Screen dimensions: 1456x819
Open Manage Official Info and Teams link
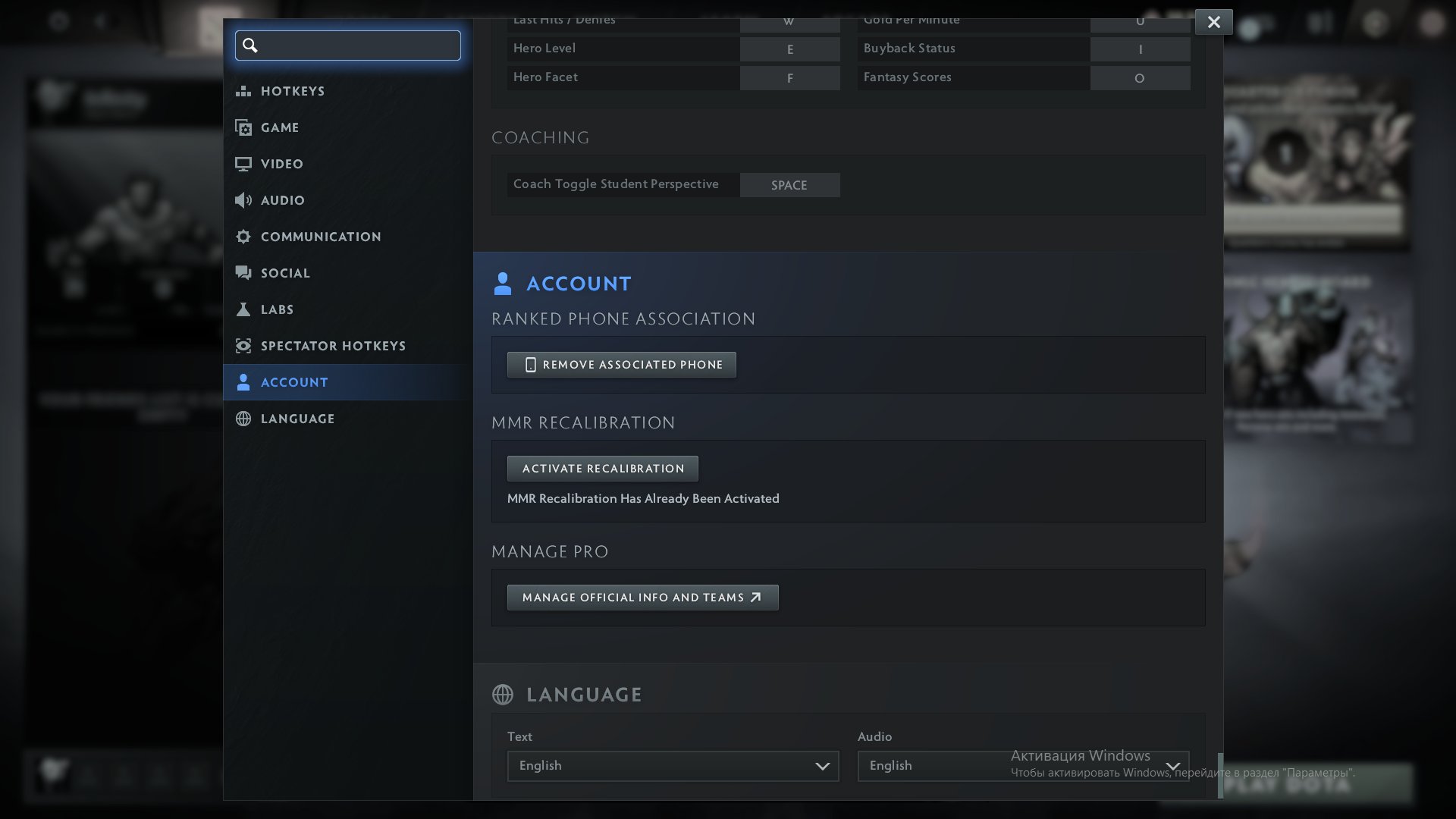click(x=642, y=598)
